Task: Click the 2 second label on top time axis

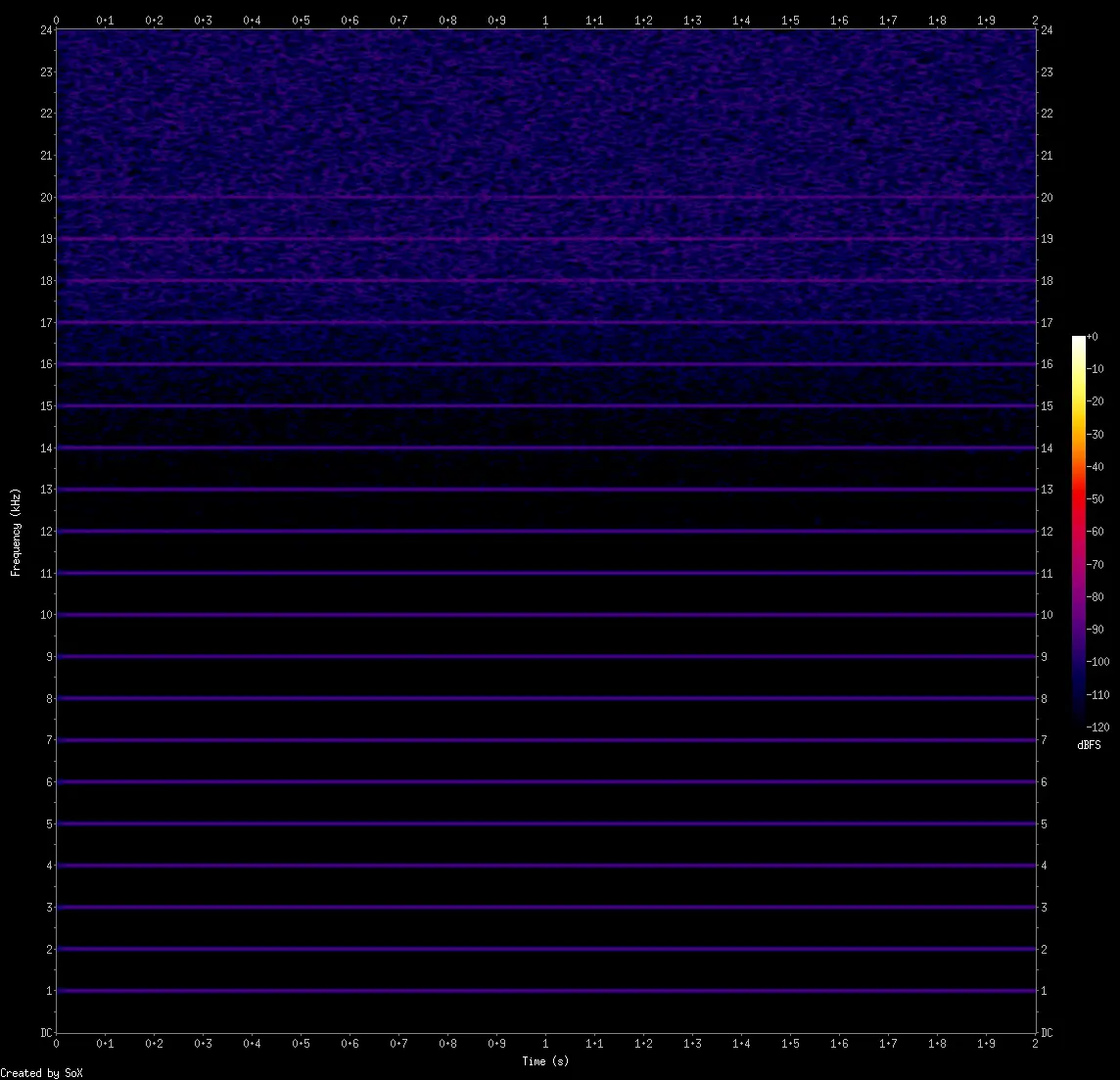Action: point(1036,20)
